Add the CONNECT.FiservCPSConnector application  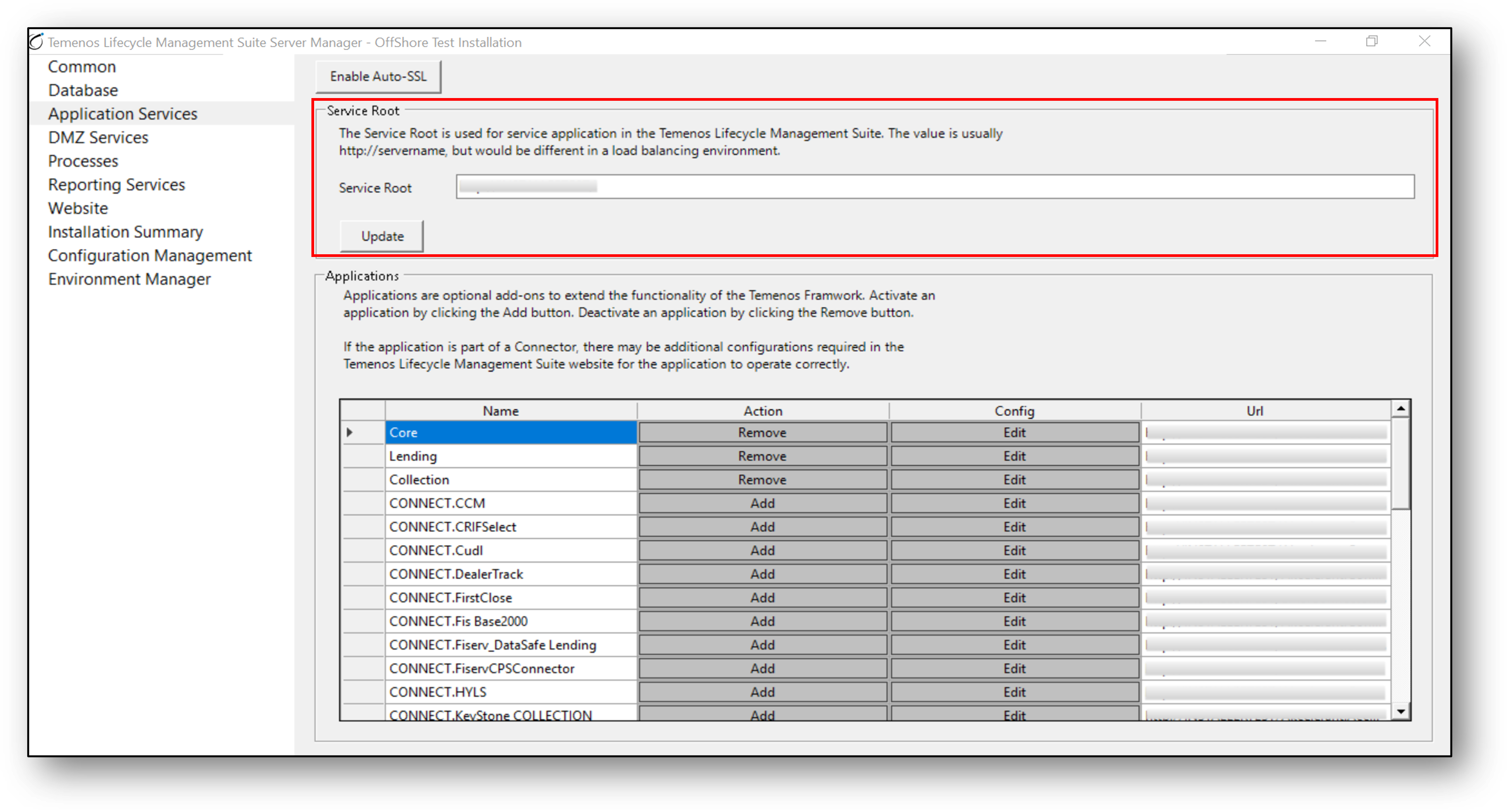[762, 668]
